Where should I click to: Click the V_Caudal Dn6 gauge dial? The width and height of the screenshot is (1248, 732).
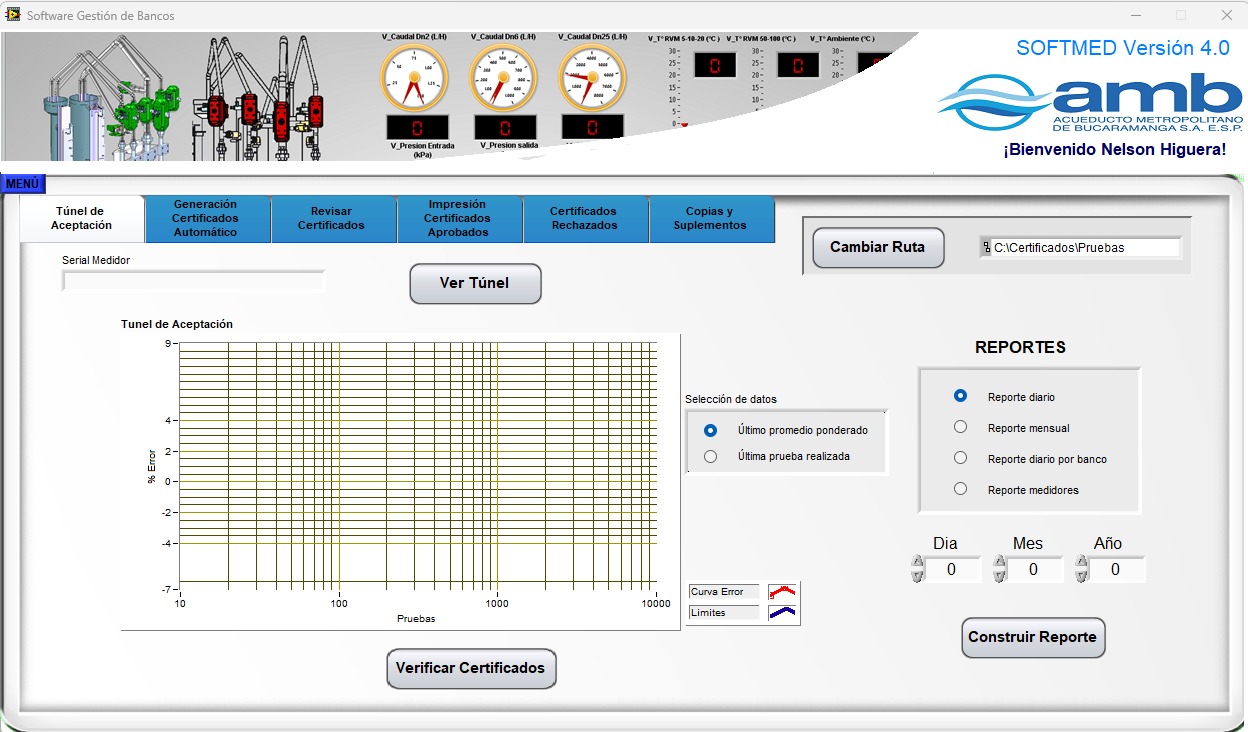(503, 79)
